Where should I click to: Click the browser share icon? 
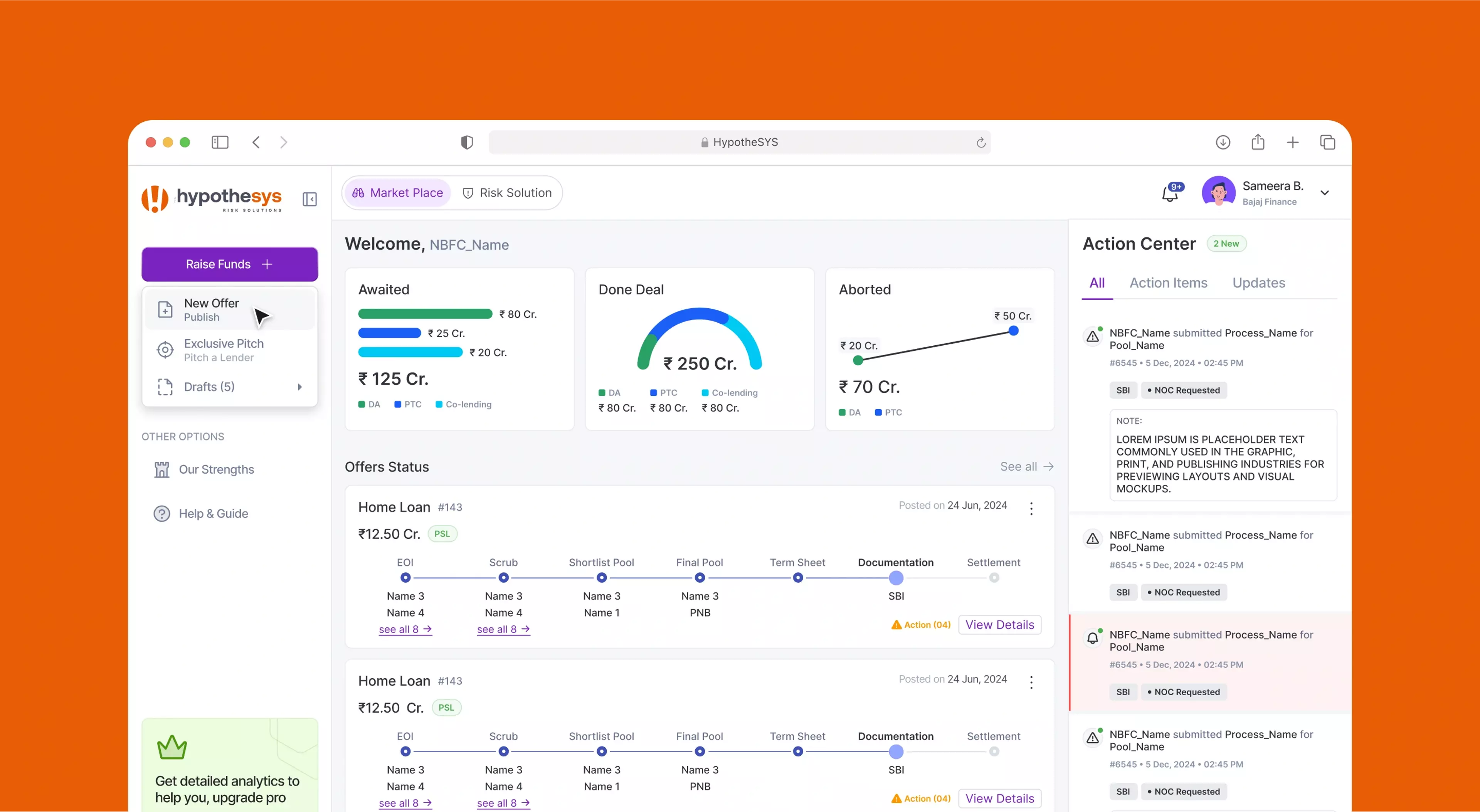pyautogui.click(x=1258, y=141)
